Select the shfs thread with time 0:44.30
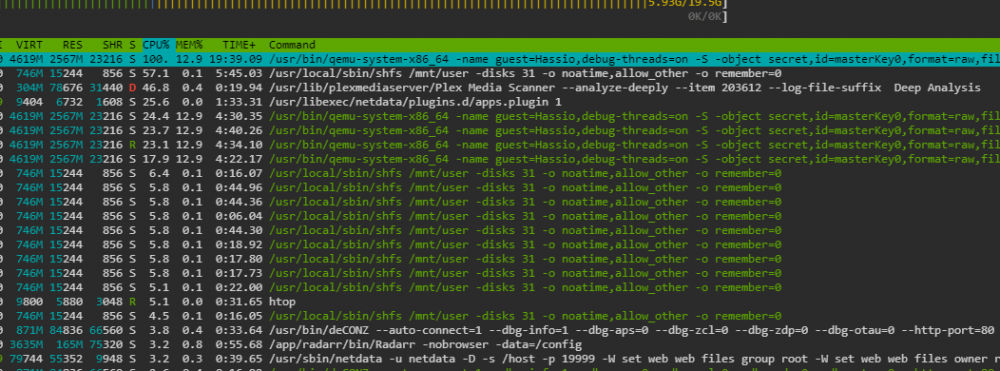The width and height of the screenshot is (1000, 371). (500, 230)
